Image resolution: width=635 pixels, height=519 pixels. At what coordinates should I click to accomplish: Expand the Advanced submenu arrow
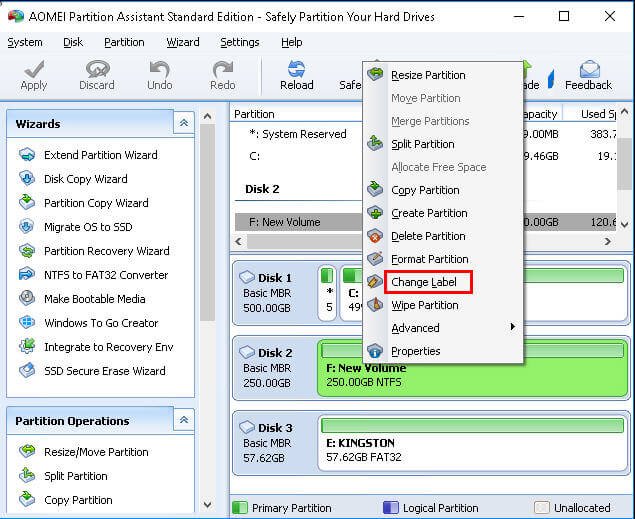pos(513,327)
